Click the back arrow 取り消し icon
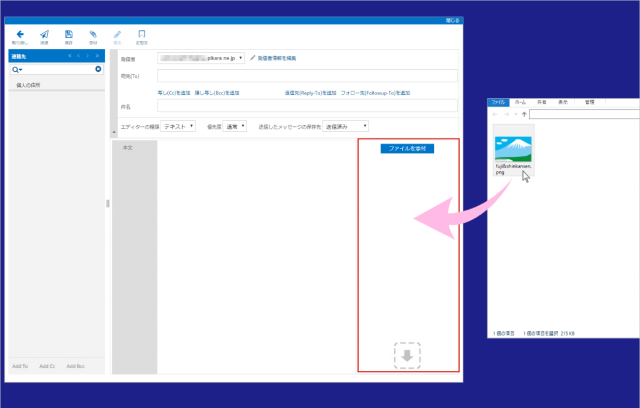 [20, 35]
